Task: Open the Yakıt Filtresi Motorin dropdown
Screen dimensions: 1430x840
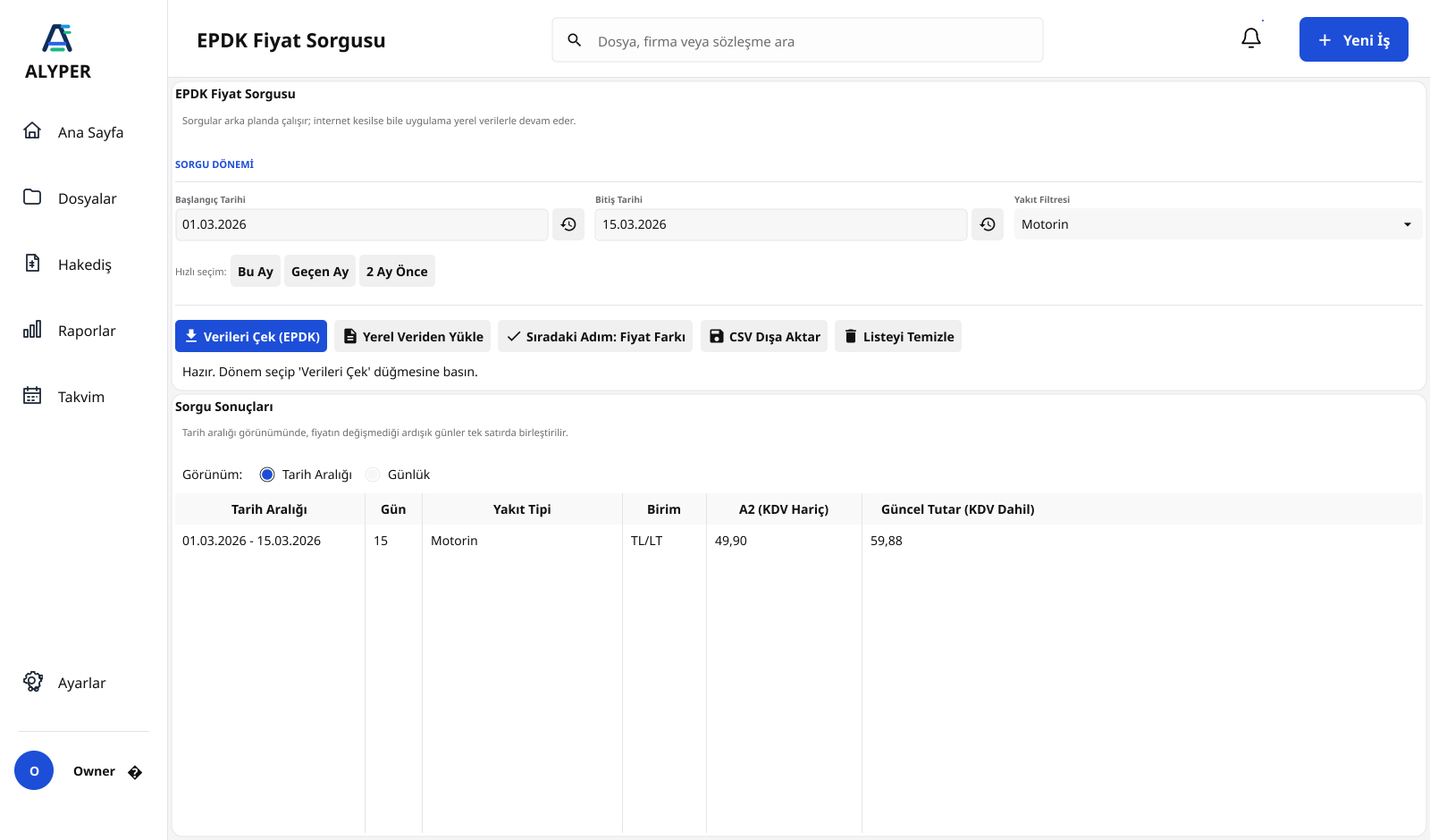Action: tap(1217, 224)
